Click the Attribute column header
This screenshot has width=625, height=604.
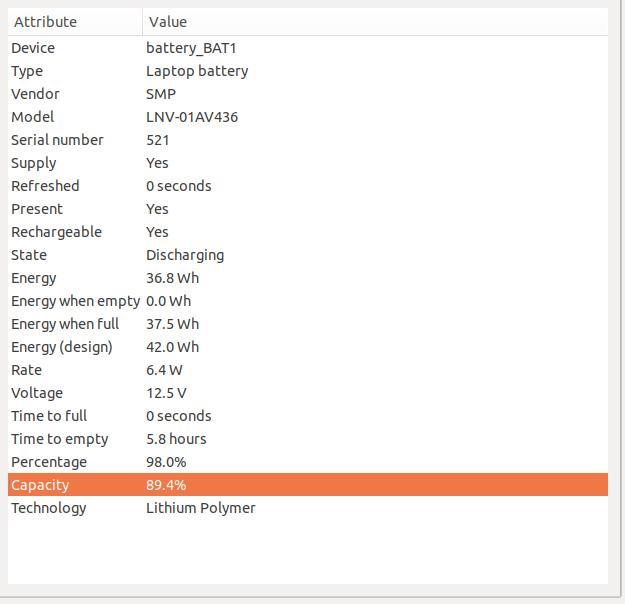(x=75, y=22)
